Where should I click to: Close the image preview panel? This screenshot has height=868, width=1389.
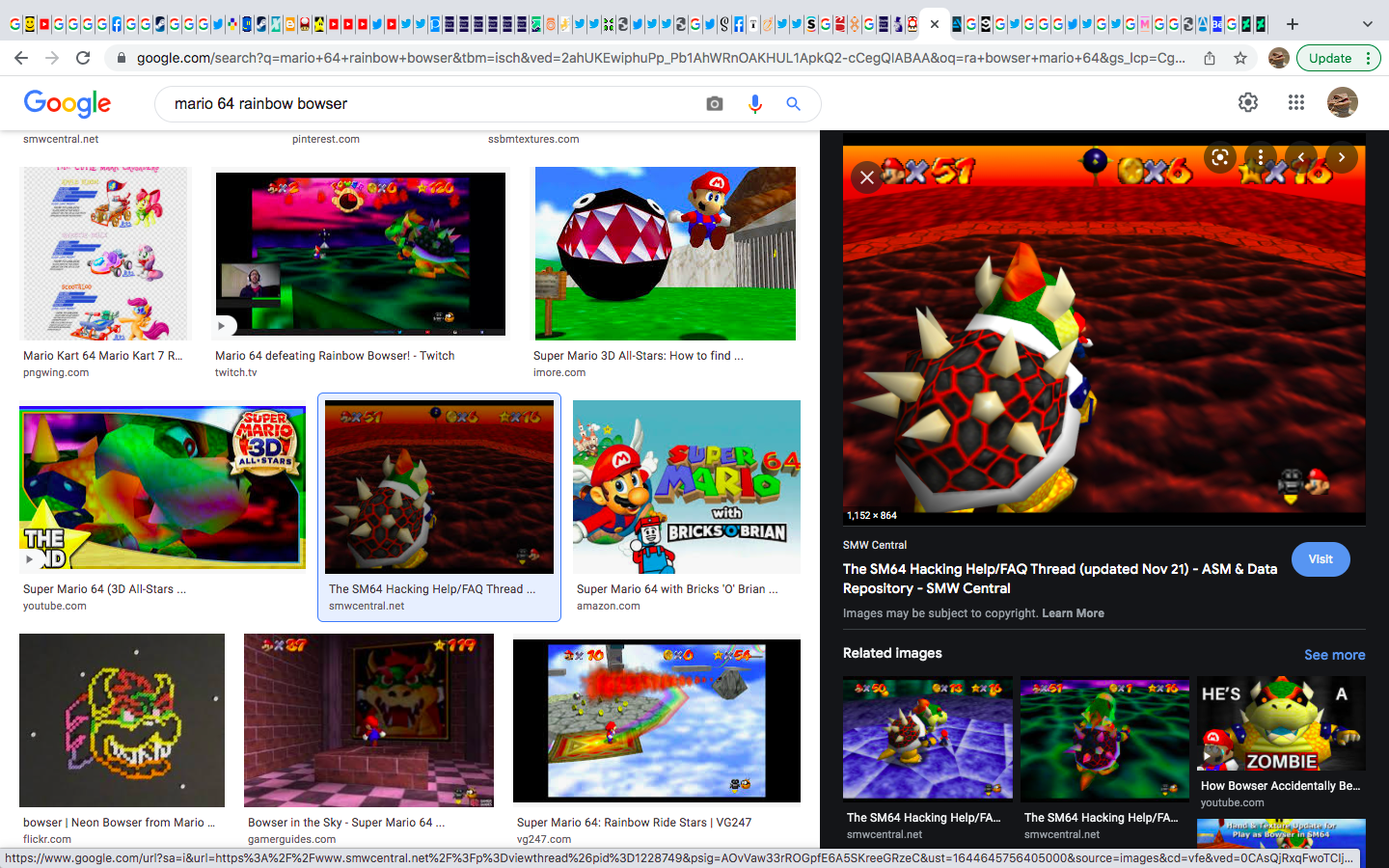click(x=867, y=177)
